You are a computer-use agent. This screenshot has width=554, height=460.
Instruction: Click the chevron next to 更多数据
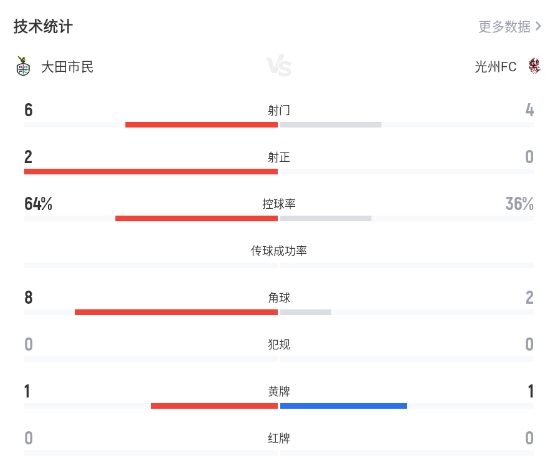538,26
